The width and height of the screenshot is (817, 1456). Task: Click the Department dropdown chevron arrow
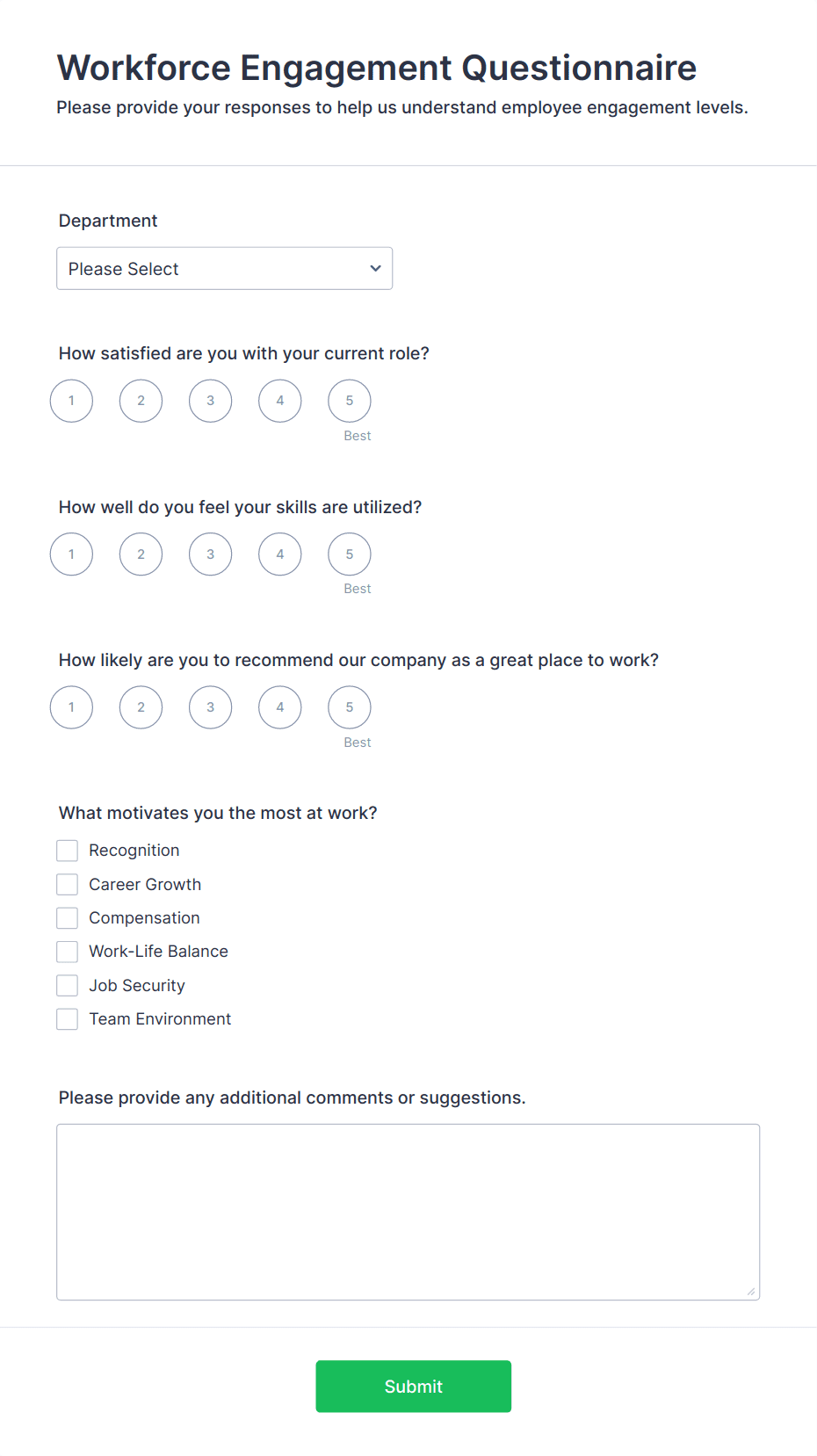point(375,268)
